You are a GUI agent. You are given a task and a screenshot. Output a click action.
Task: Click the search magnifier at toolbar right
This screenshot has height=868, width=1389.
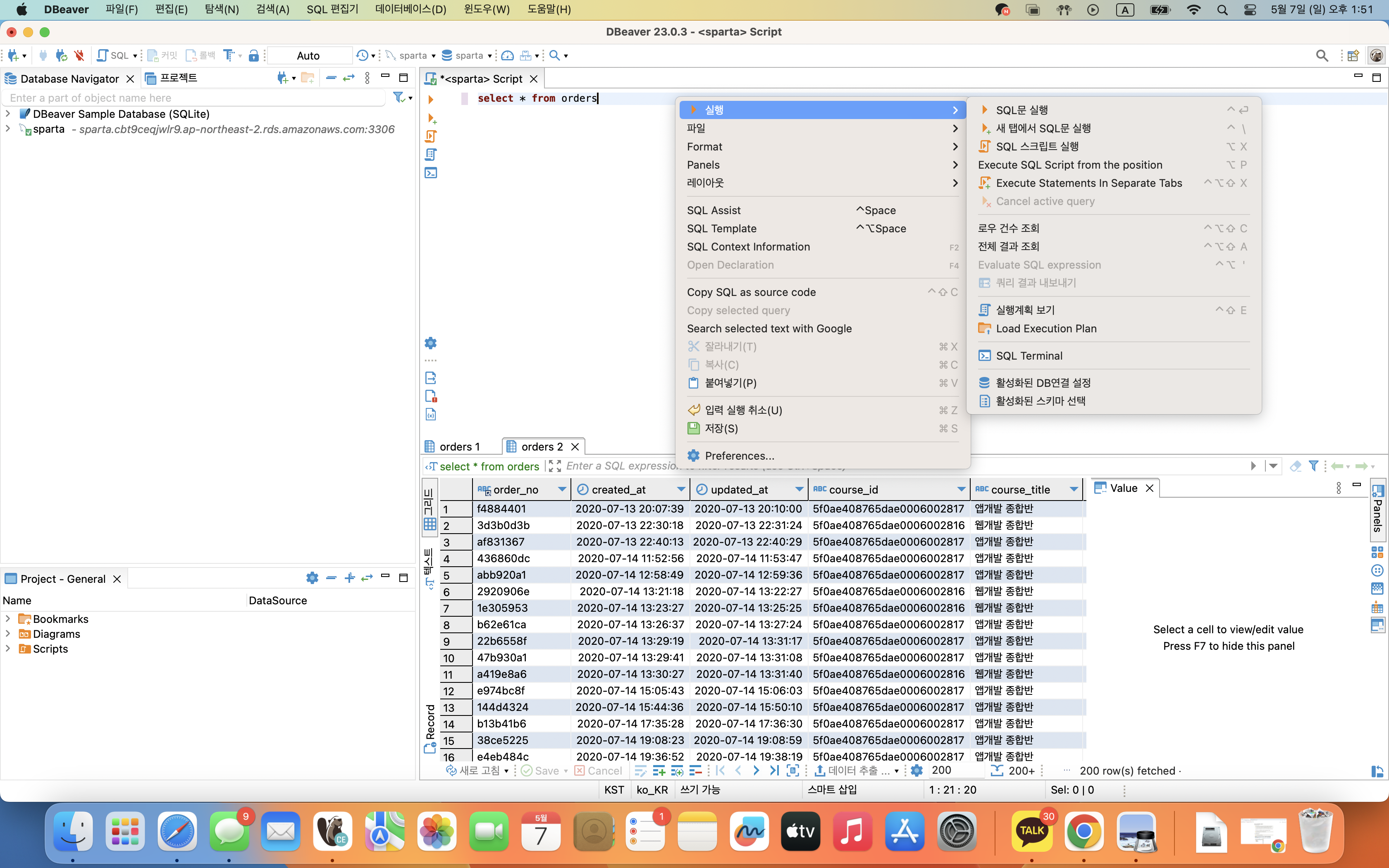click(1322, 56)
